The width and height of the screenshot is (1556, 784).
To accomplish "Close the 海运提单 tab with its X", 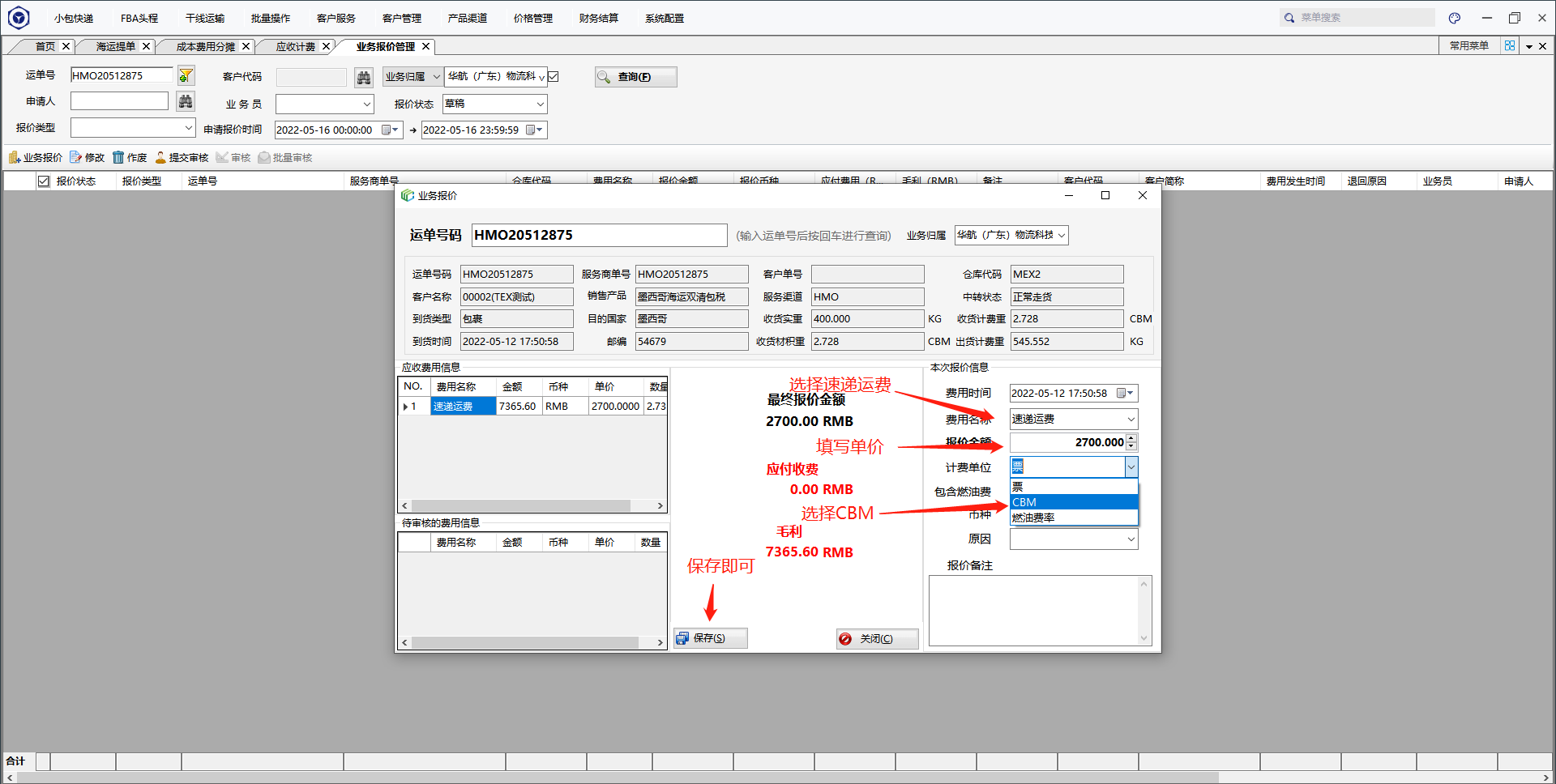I will click(147, 46).
